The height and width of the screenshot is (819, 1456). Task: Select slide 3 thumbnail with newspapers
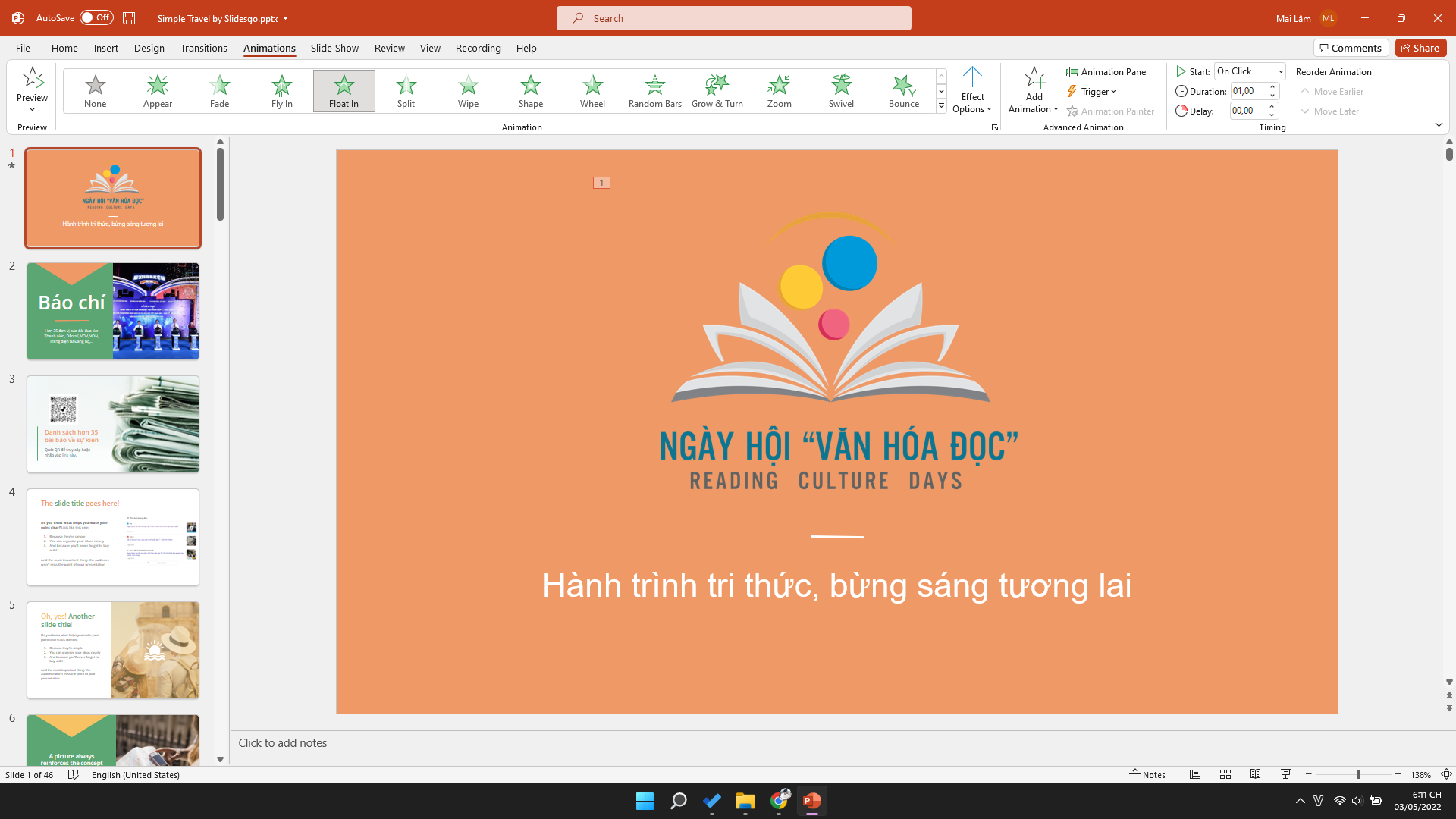click(113, 424)
